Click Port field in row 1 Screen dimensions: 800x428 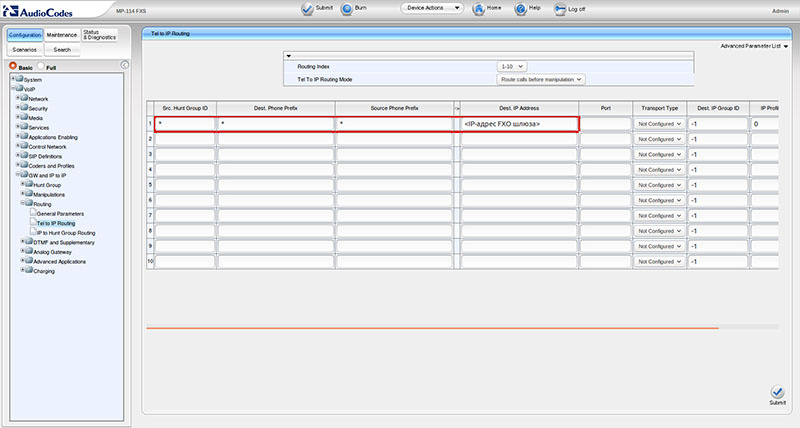click(606, 124)
